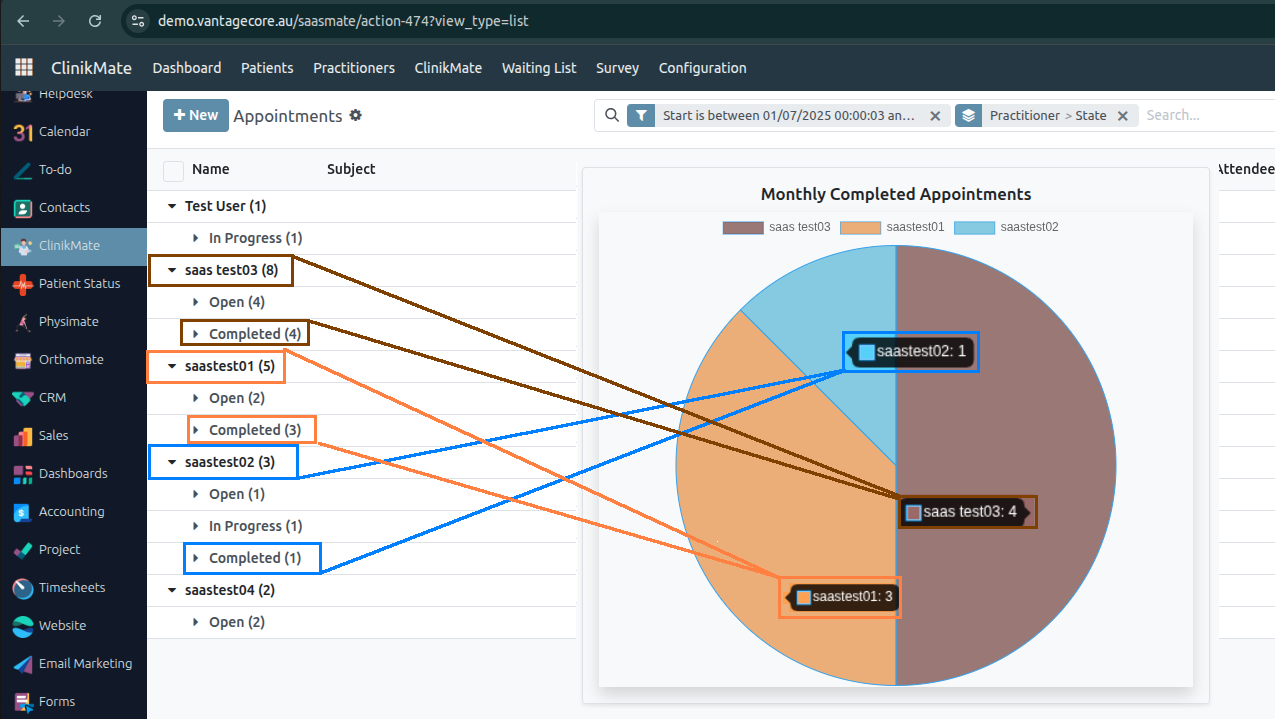The height and width of the screenshot is (719, 1275).
Task: Click the New appointment button
Action: tap(196, 116)
